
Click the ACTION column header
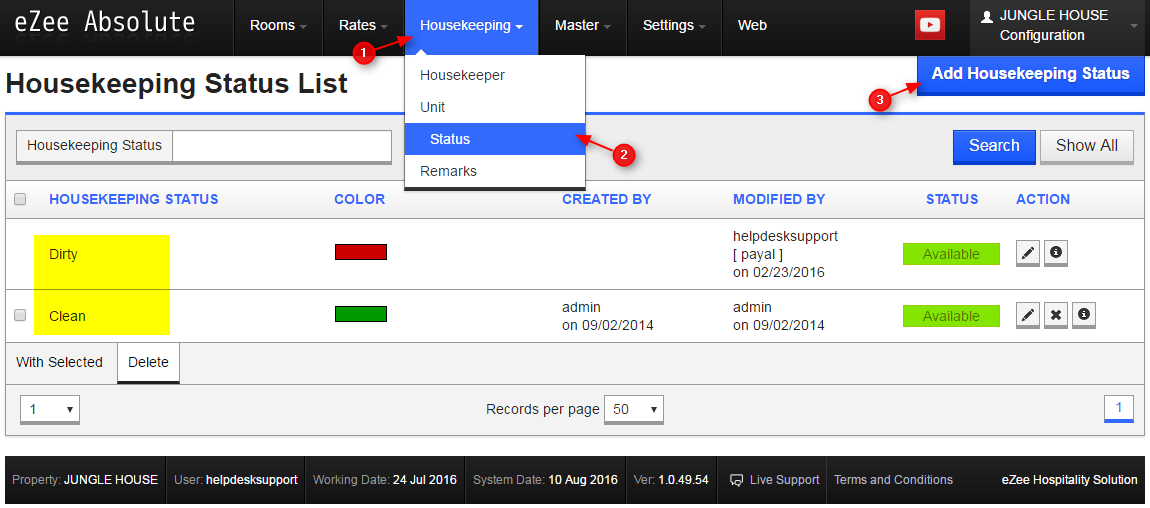(x=1043, y=199)
